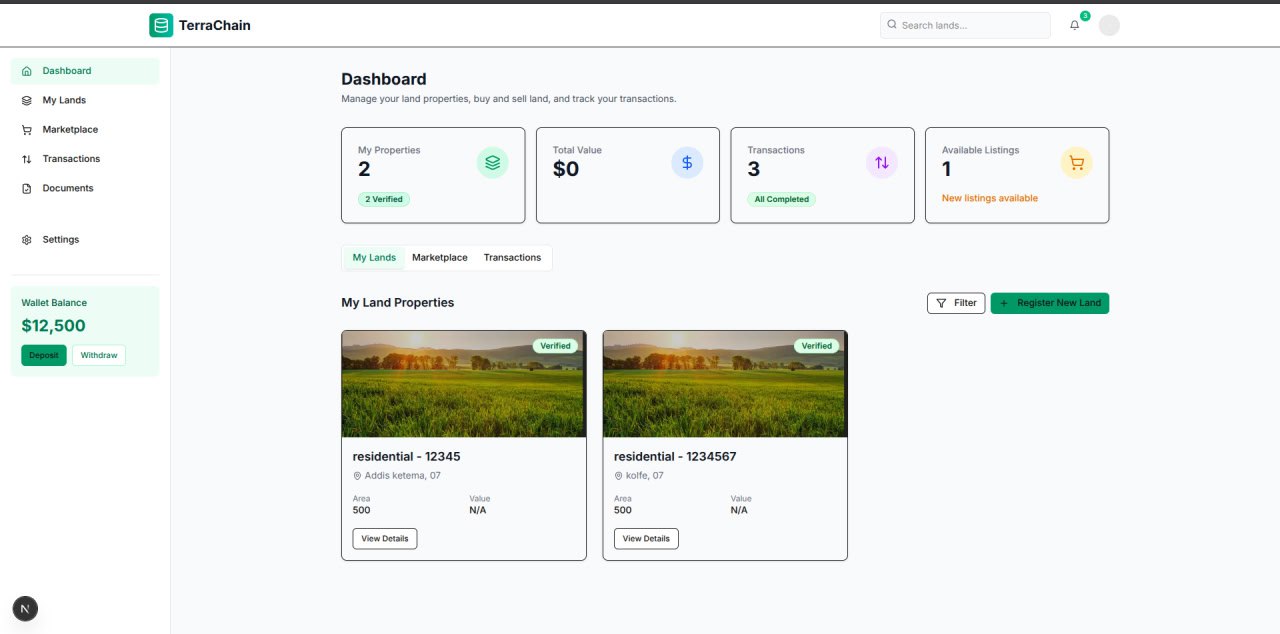Open the user profile avatar in the header
Viewport: 1280px width, 634px height.
click(1109, 25)
